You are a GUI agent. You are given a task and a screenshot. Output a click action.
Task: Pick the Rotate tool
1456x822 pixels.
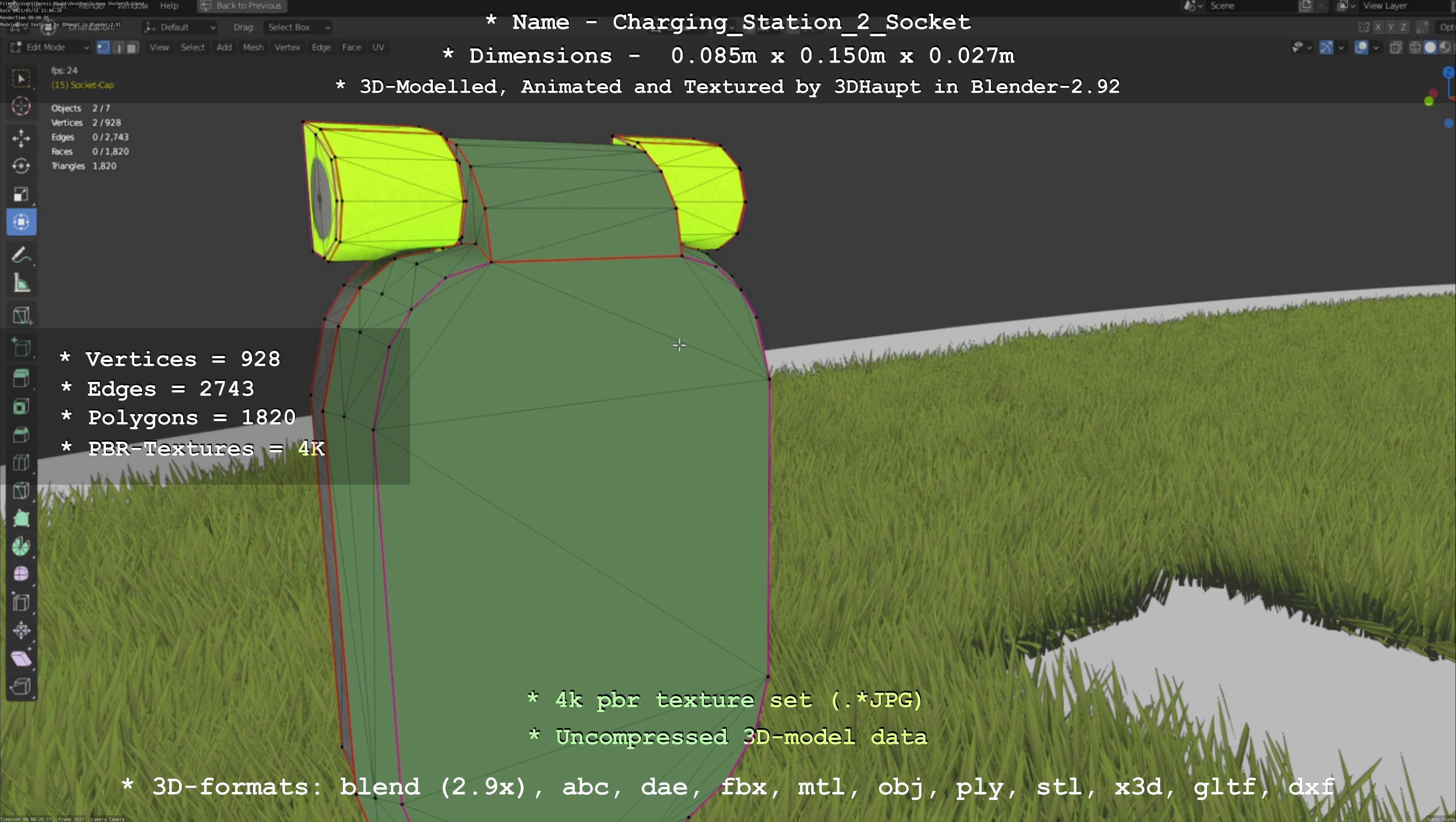pos(21,166)
